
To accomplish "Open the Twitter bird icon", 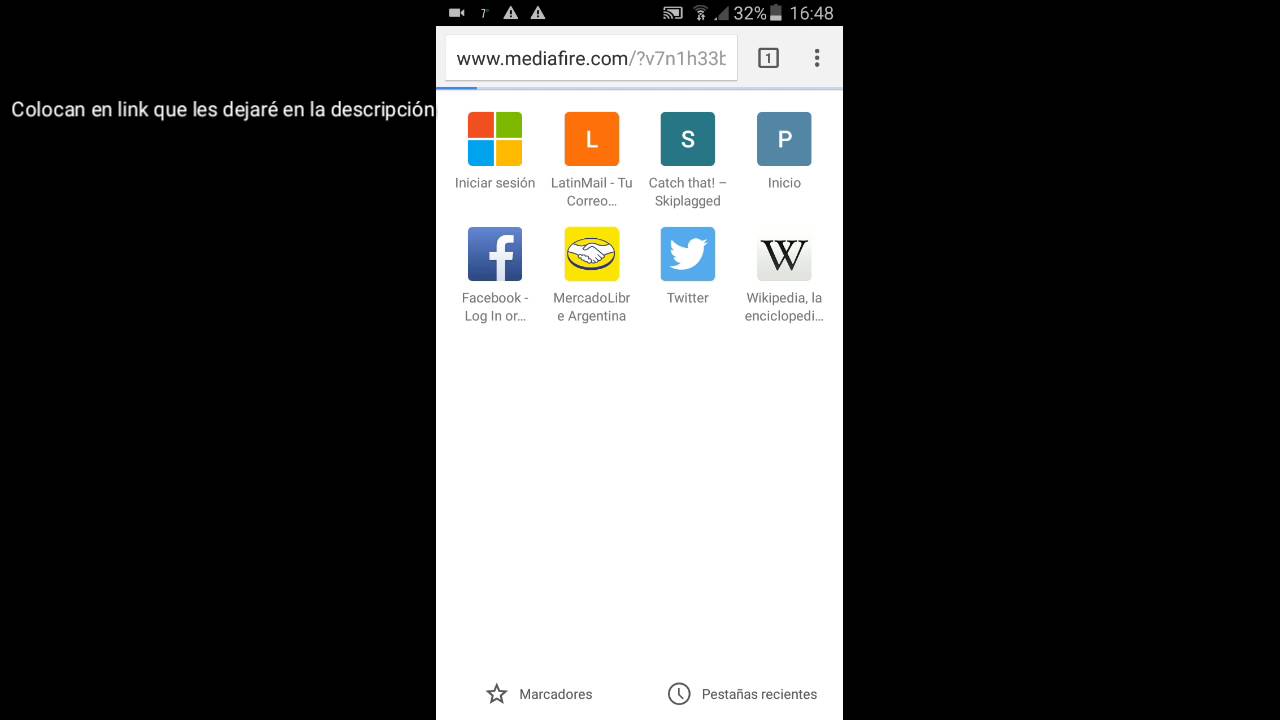I will coord(688,254).
